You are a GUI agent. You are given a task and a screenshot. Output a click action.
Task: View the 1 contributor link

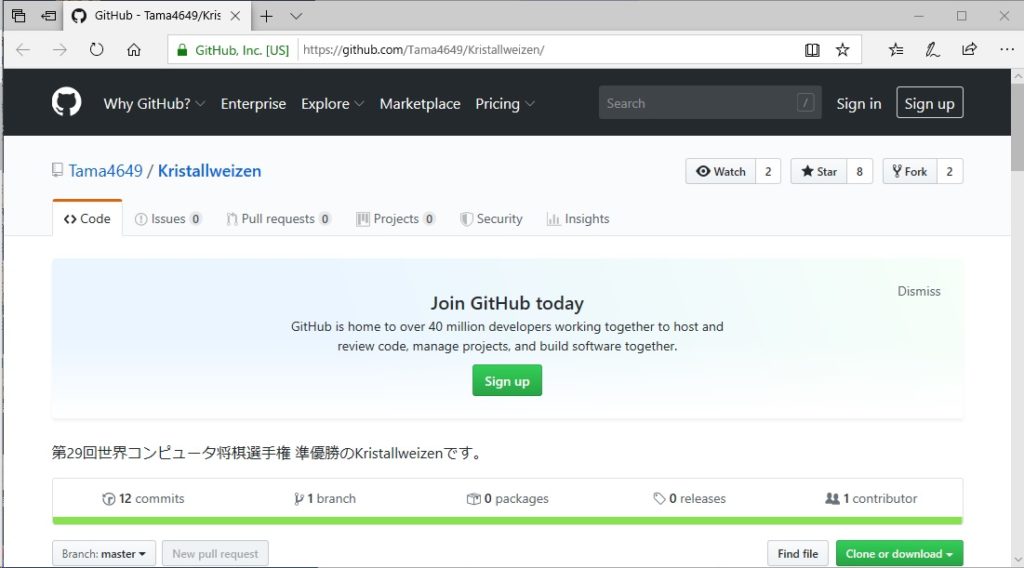point(871,498)
